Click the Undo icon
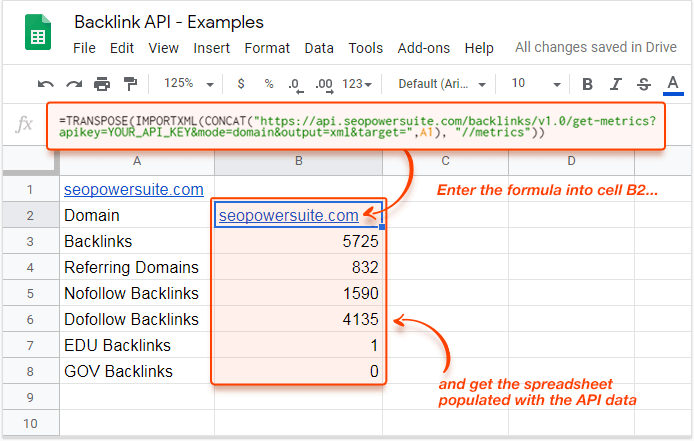 point(46,84)
